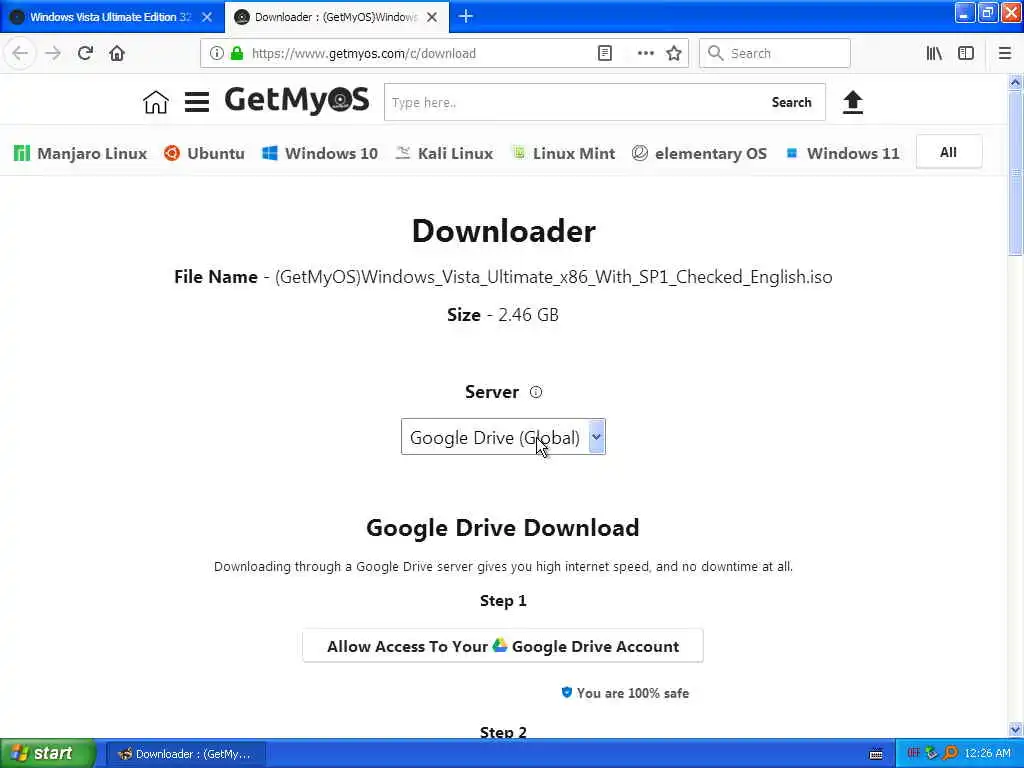
Task: Open Manjaro Linux category
Action: [80, 153]
